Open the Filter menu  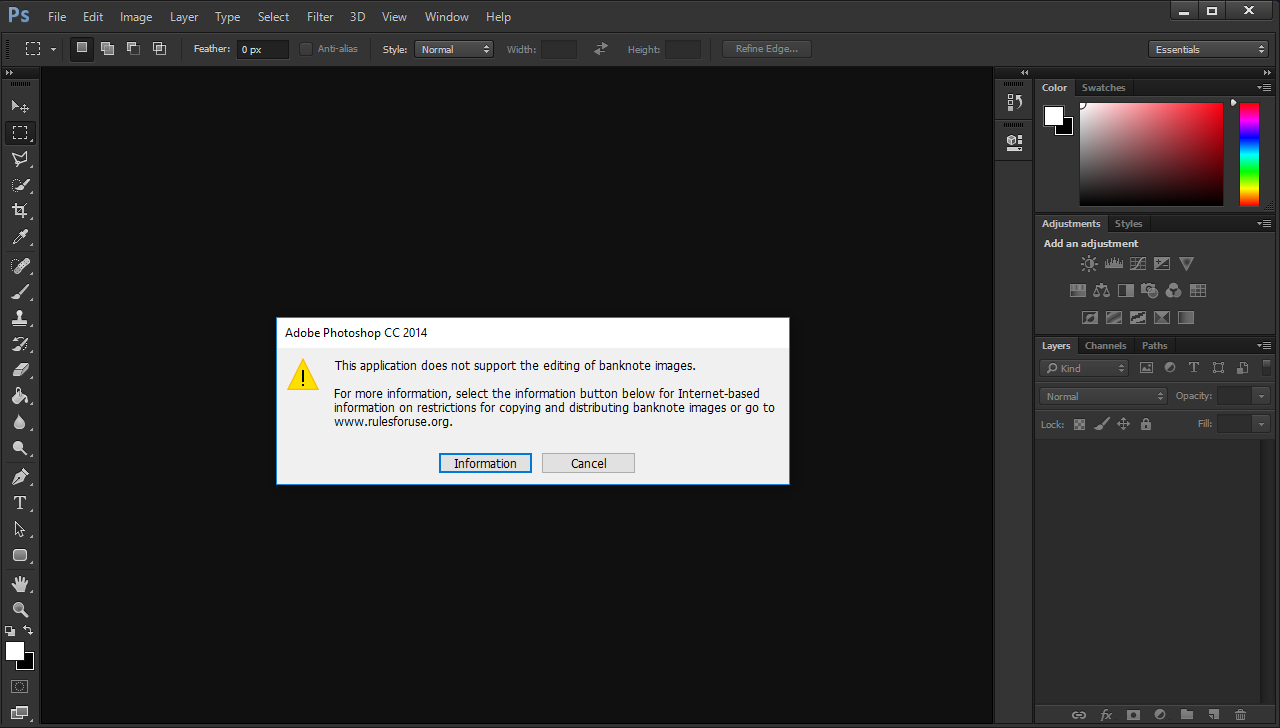[320, 17]
